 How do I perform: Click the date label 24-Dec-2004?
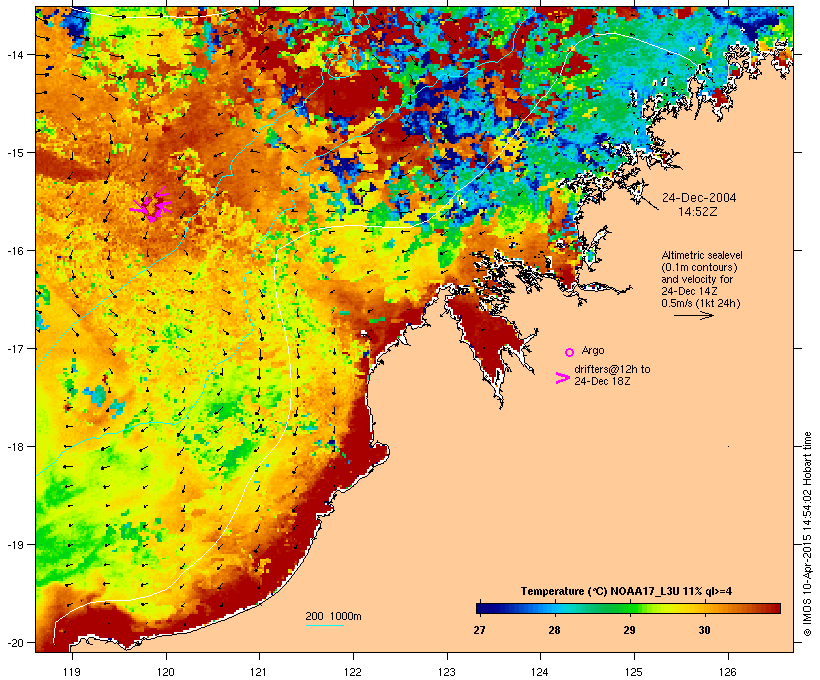click(699, 198)
